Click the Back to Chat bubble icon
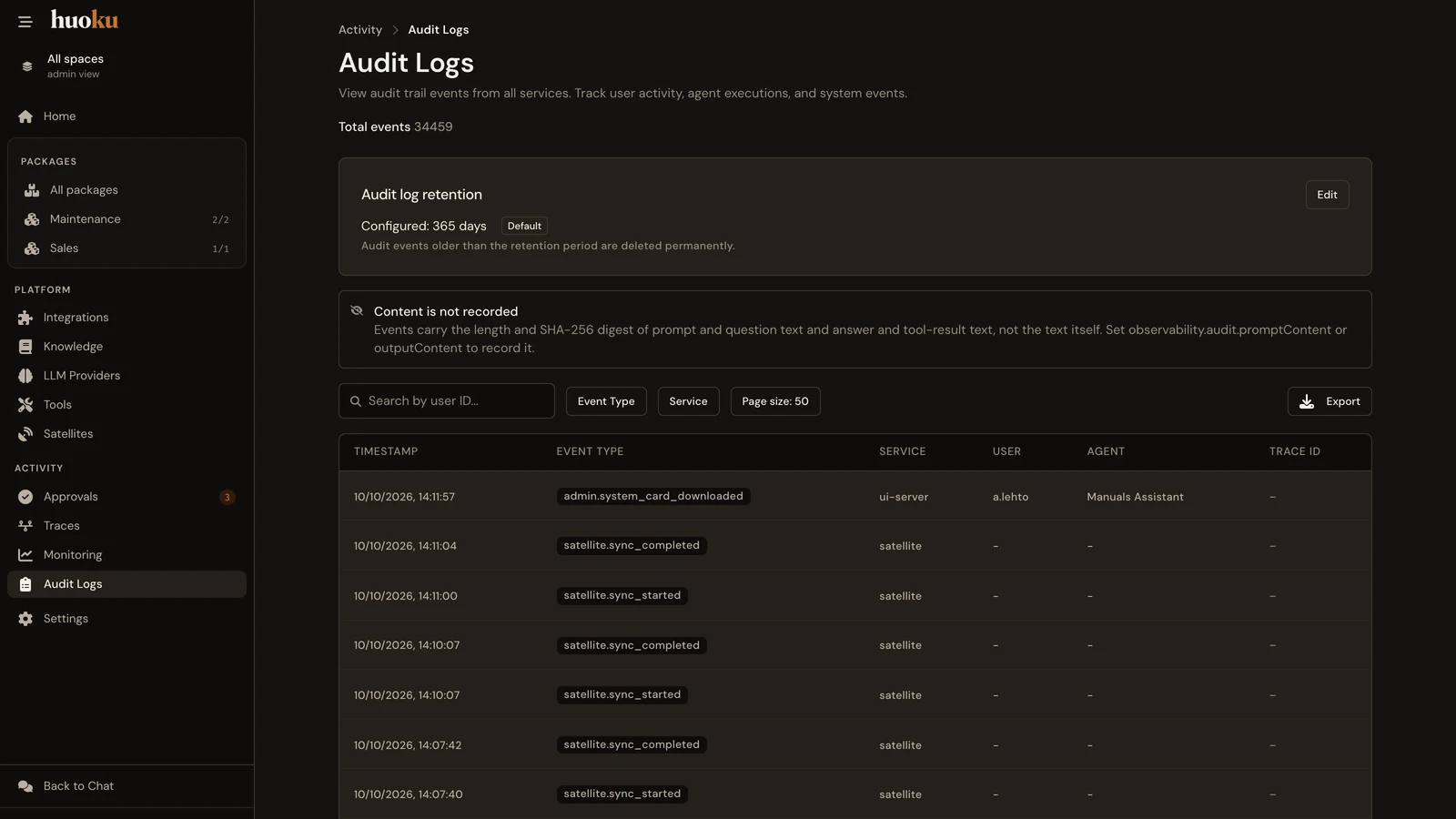The height and width of the screenshot is (819, 1456). click(x=25, y=786)
